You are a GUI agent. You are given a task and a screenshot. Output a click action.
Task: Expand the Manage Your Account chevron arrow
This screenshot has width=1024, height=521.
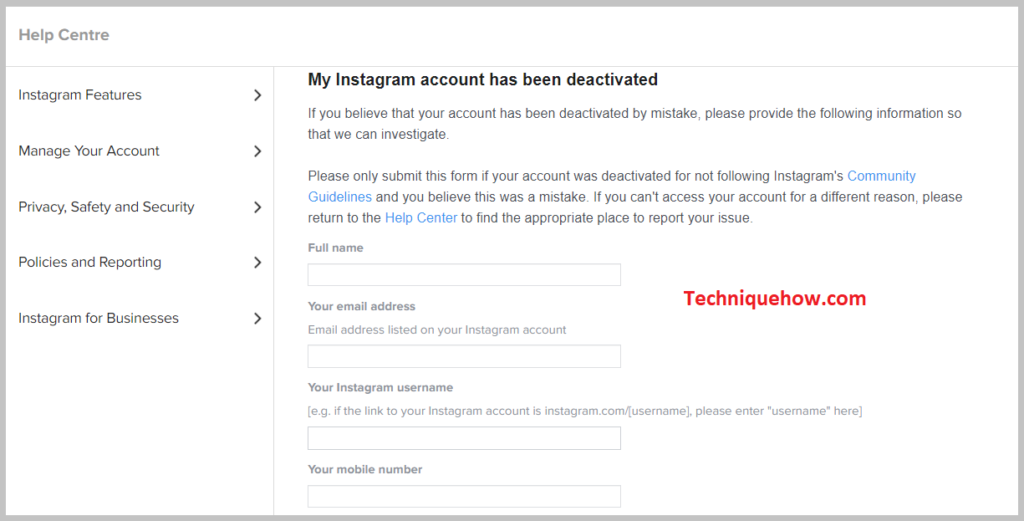[x=257, y=151]
